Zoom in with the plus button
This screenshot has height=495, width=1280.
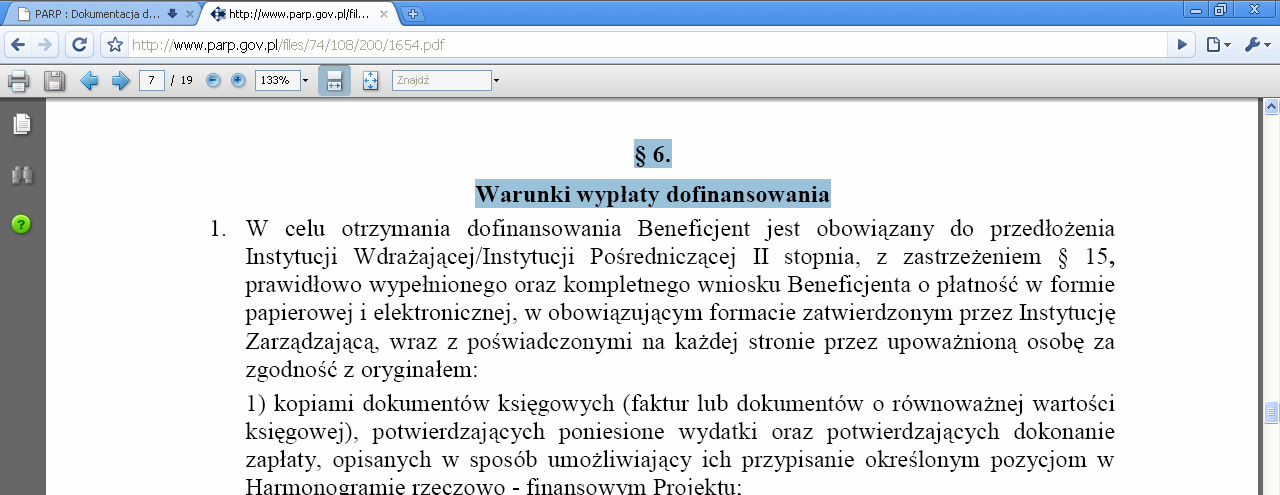pos(238,80)
